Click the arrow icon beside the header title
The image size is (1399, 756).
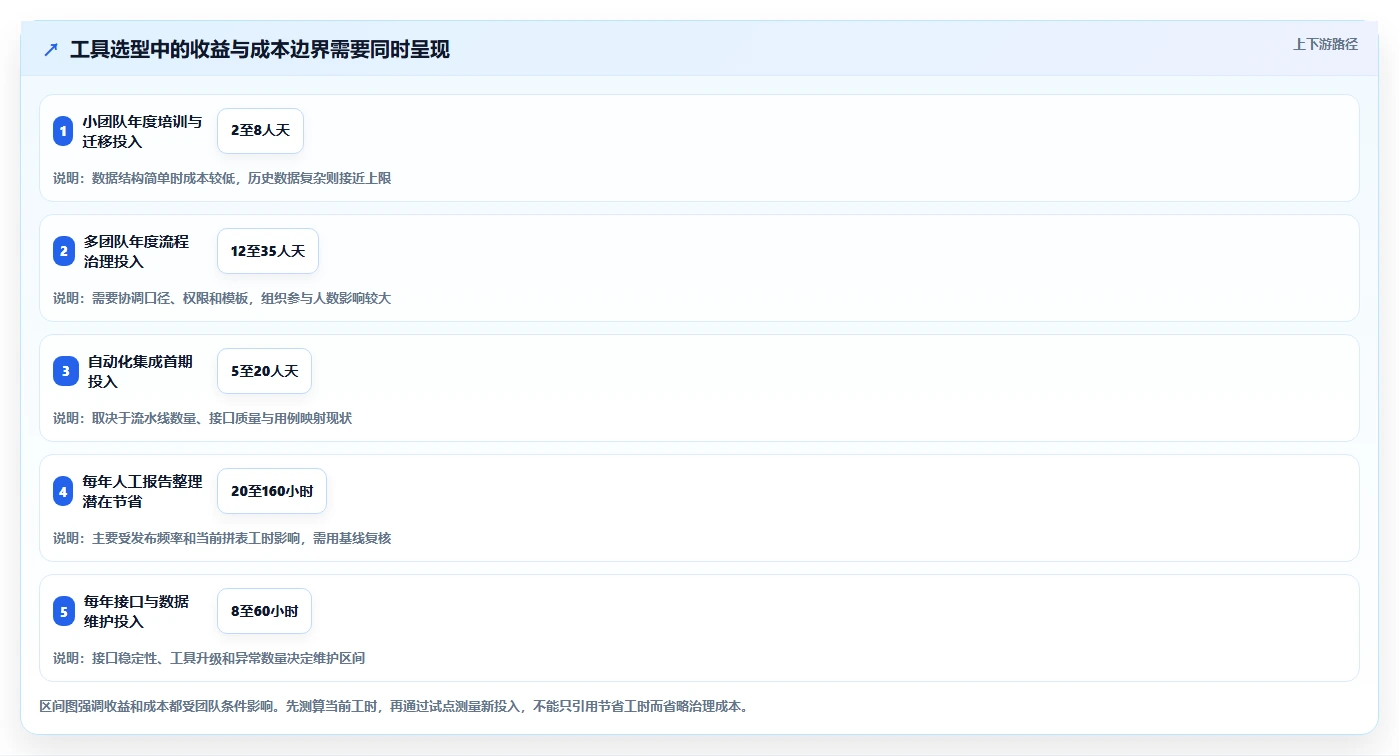(51, 49)
